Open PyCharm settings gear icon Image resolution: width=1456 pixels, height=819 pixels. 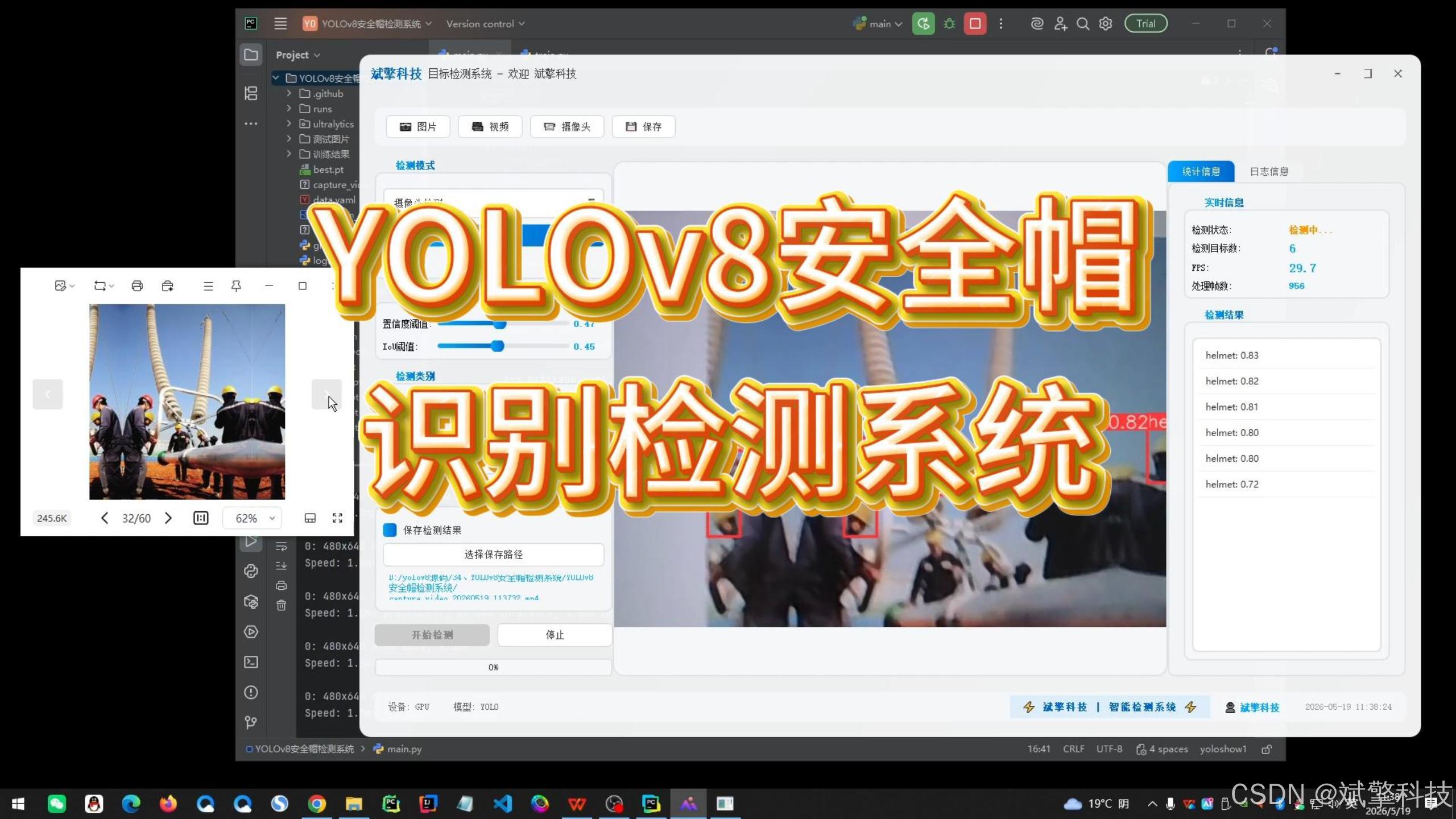click(1106, 23)
